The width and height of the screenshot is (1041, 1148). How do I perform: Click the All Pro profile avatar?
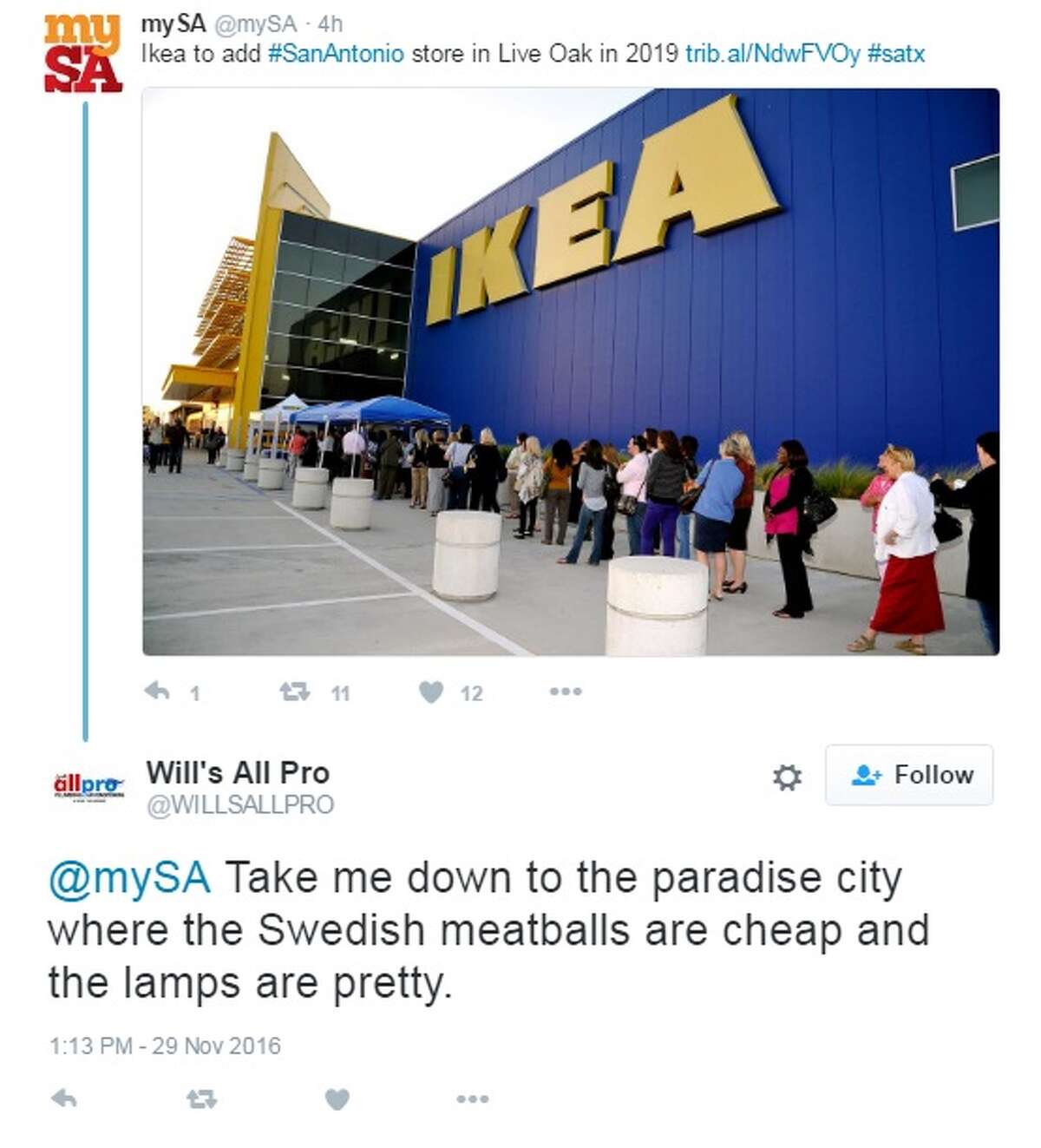click(88, 786)
